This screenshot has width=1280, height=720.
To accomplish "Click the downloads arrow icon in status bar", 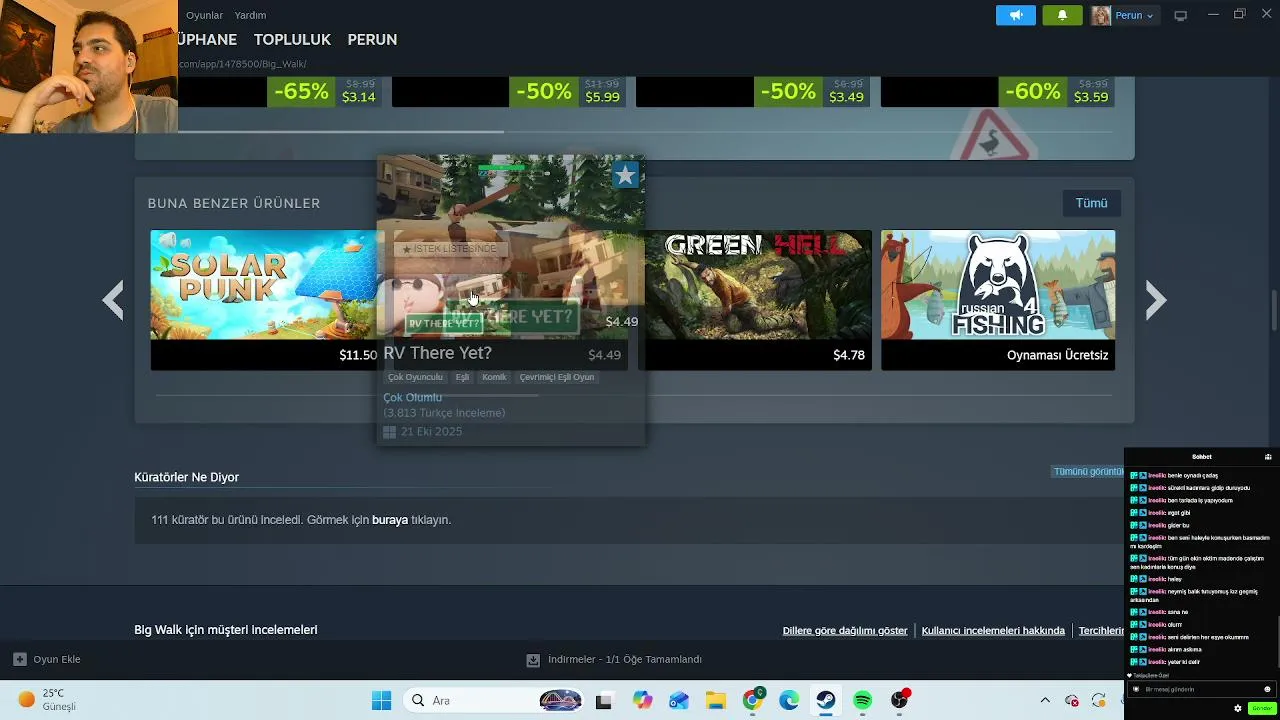I will click(533, 660).
